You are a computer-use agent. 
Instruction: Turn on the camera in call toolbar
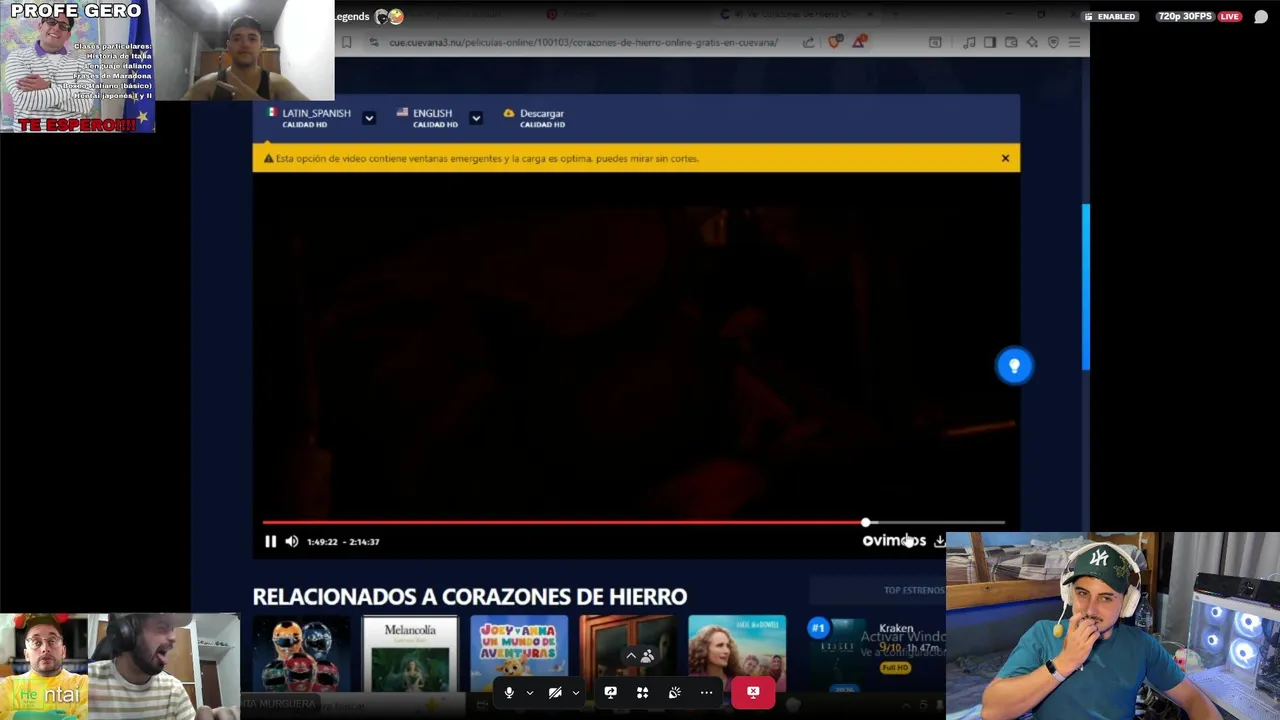[555, 692]
